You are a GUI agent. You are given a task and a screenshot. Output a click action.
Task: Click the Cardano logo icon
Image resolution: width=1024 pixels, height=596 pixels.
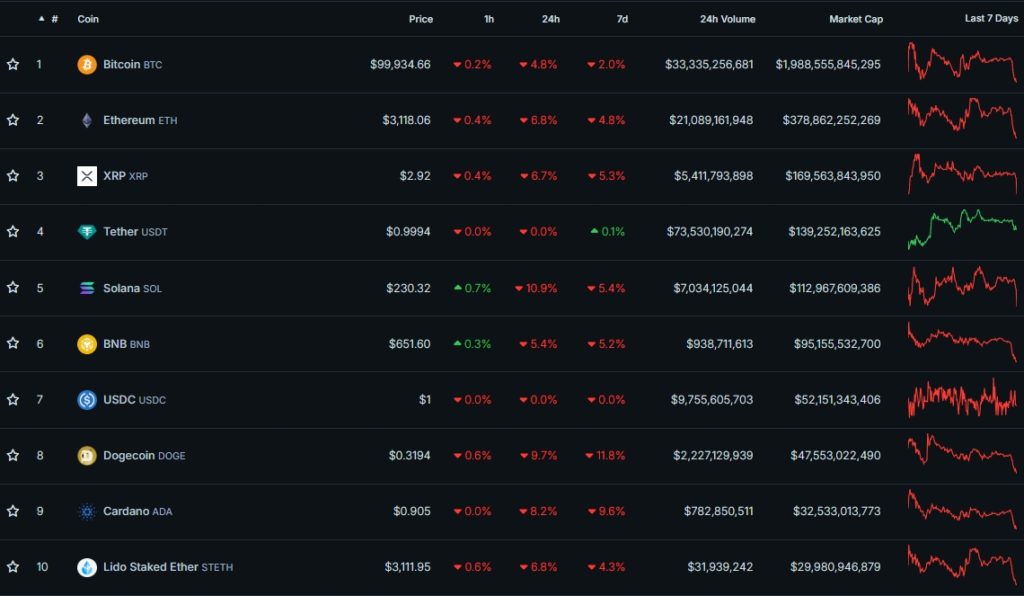[x=87, y=511]
